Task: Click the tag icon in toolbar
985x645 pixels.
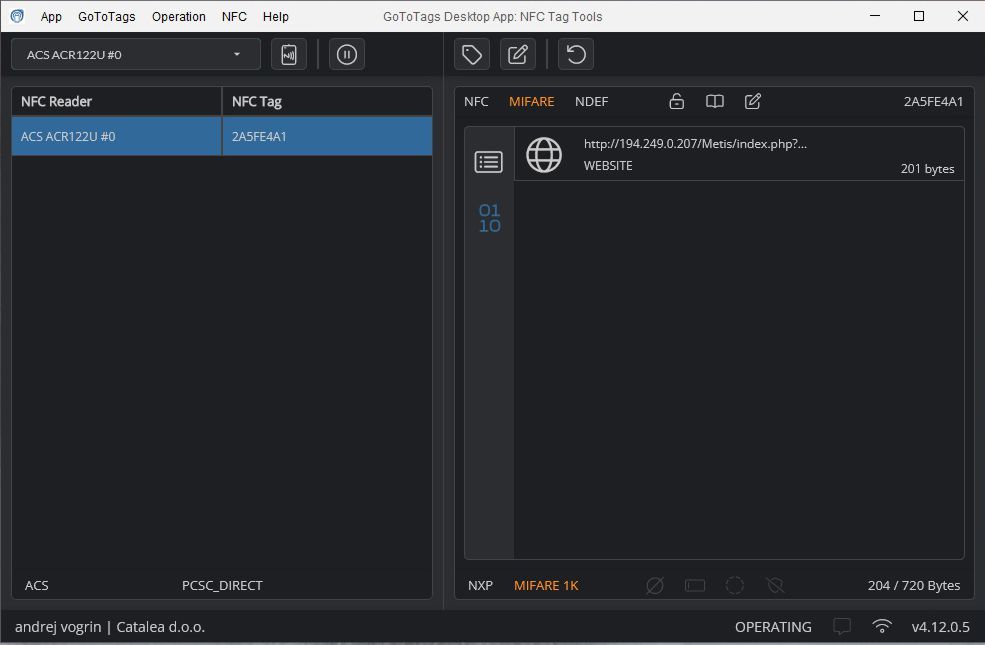Action: tap(472, 54)
